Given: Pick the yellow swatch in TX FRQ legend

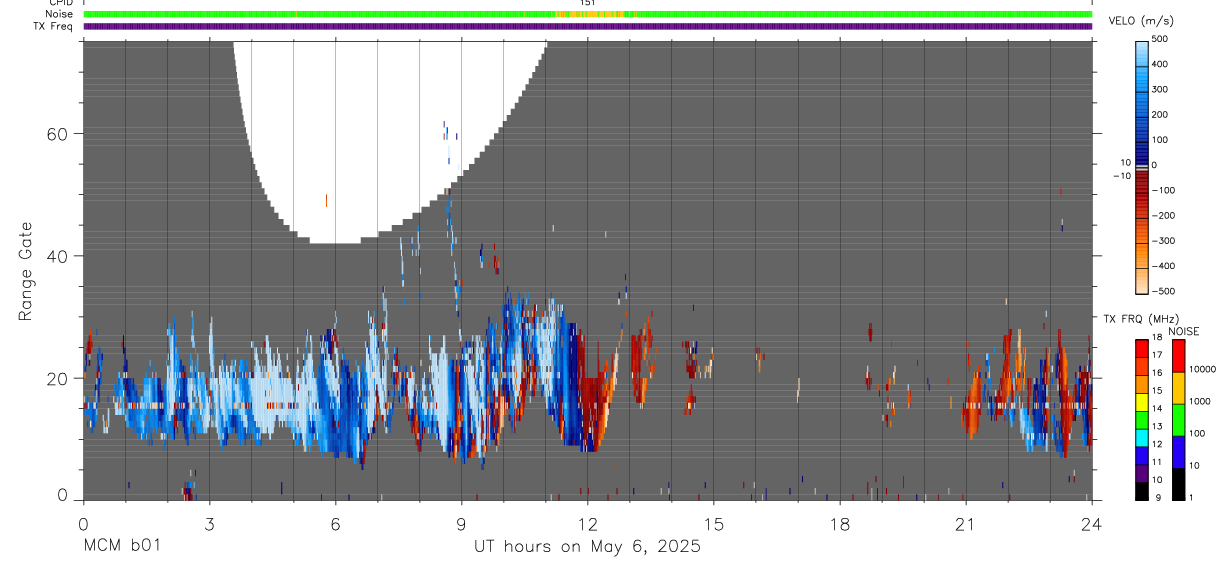Looking at the screenshot, I should coord(1143,400).
